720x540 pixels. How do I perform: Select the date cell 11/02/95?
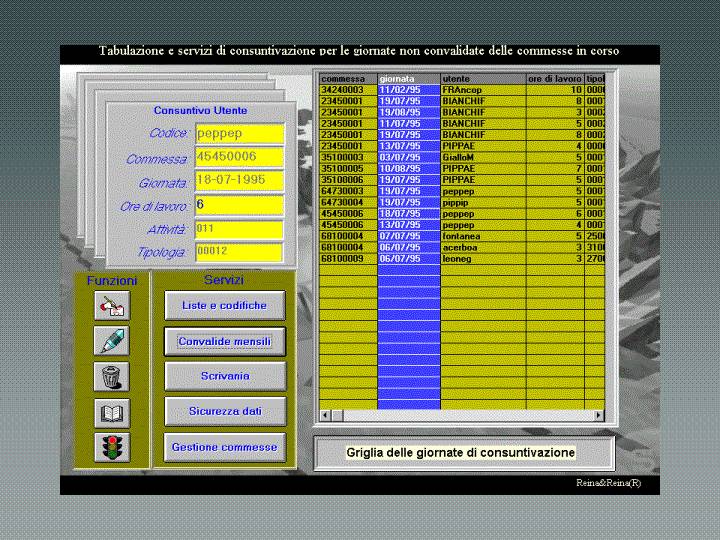point(409,90)
